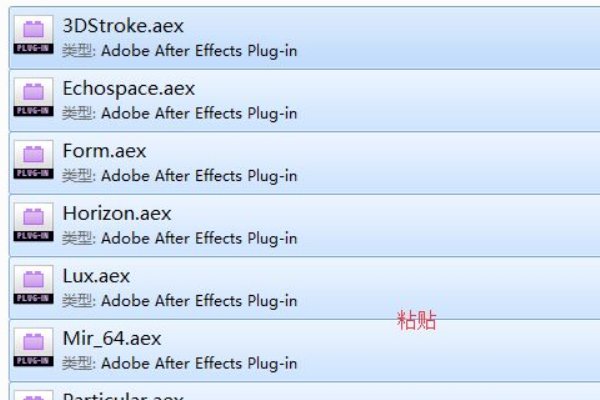Click the type description under Echospace.aex
The height and width of the screenshot is (400, 600).
click(x=180, y=113)
